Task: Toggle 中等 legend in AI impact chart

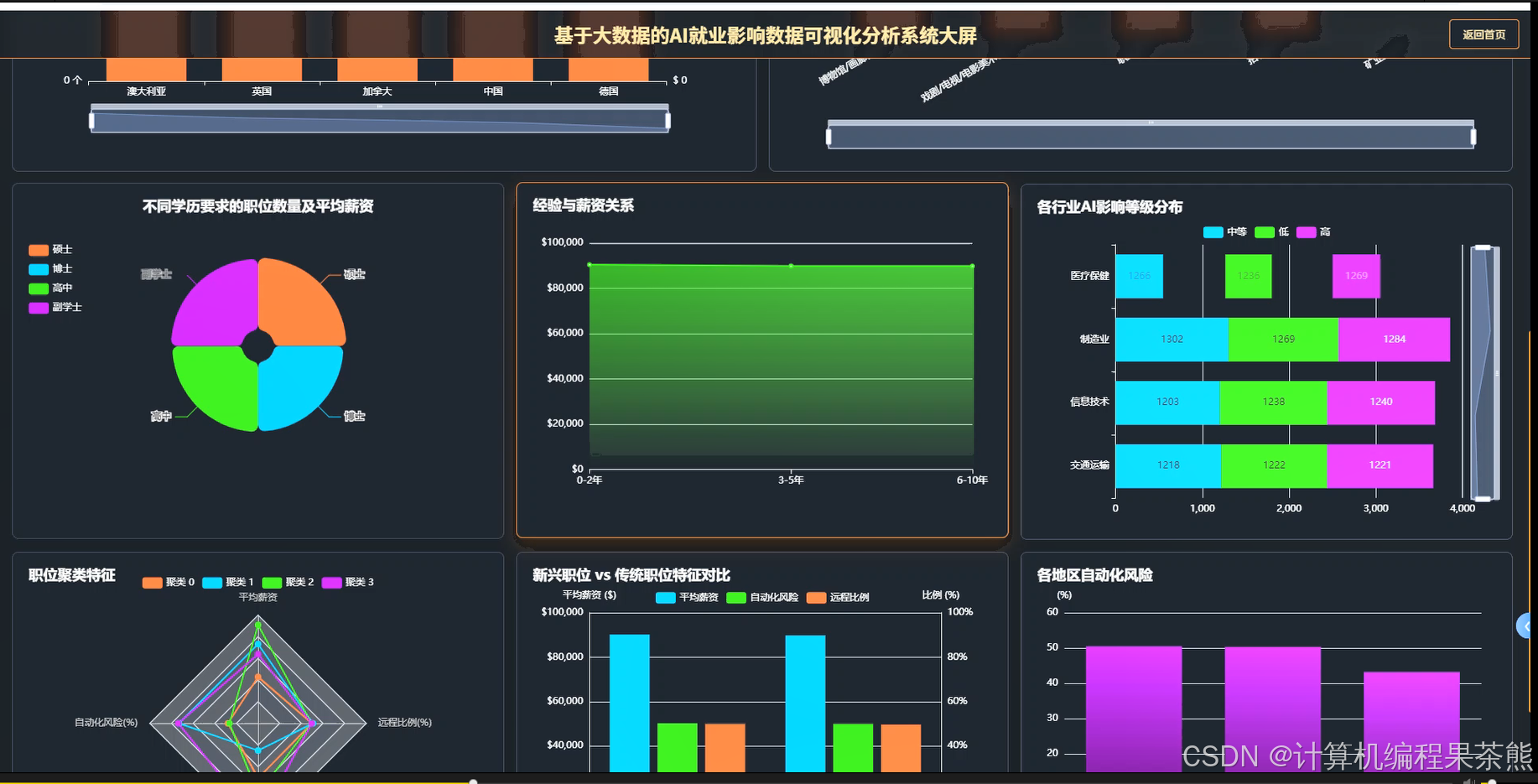Action: click(x=1224, y=232)
